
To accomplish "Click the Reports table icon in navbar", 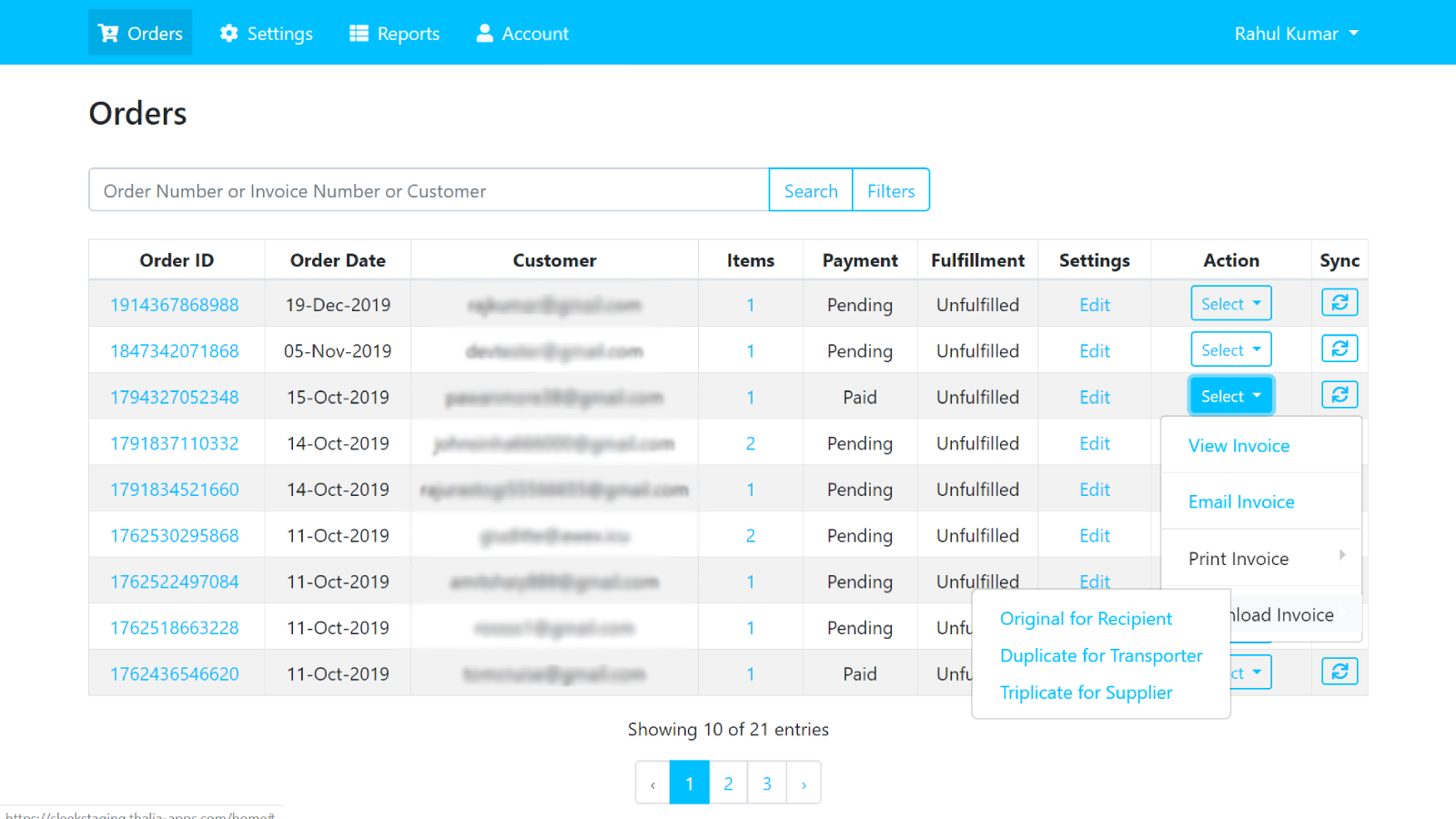I will tap(359, 34).
